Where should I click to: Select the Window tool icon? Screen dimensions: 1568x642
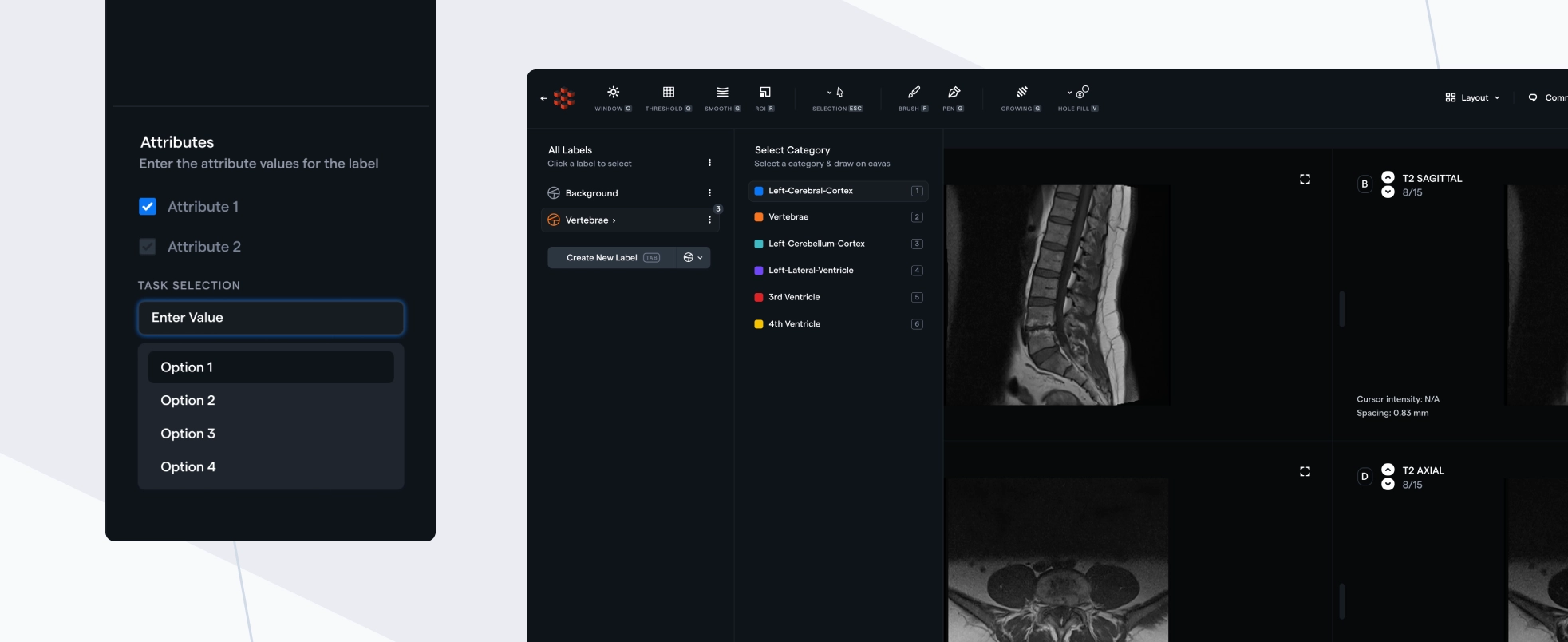click(613, 93)
